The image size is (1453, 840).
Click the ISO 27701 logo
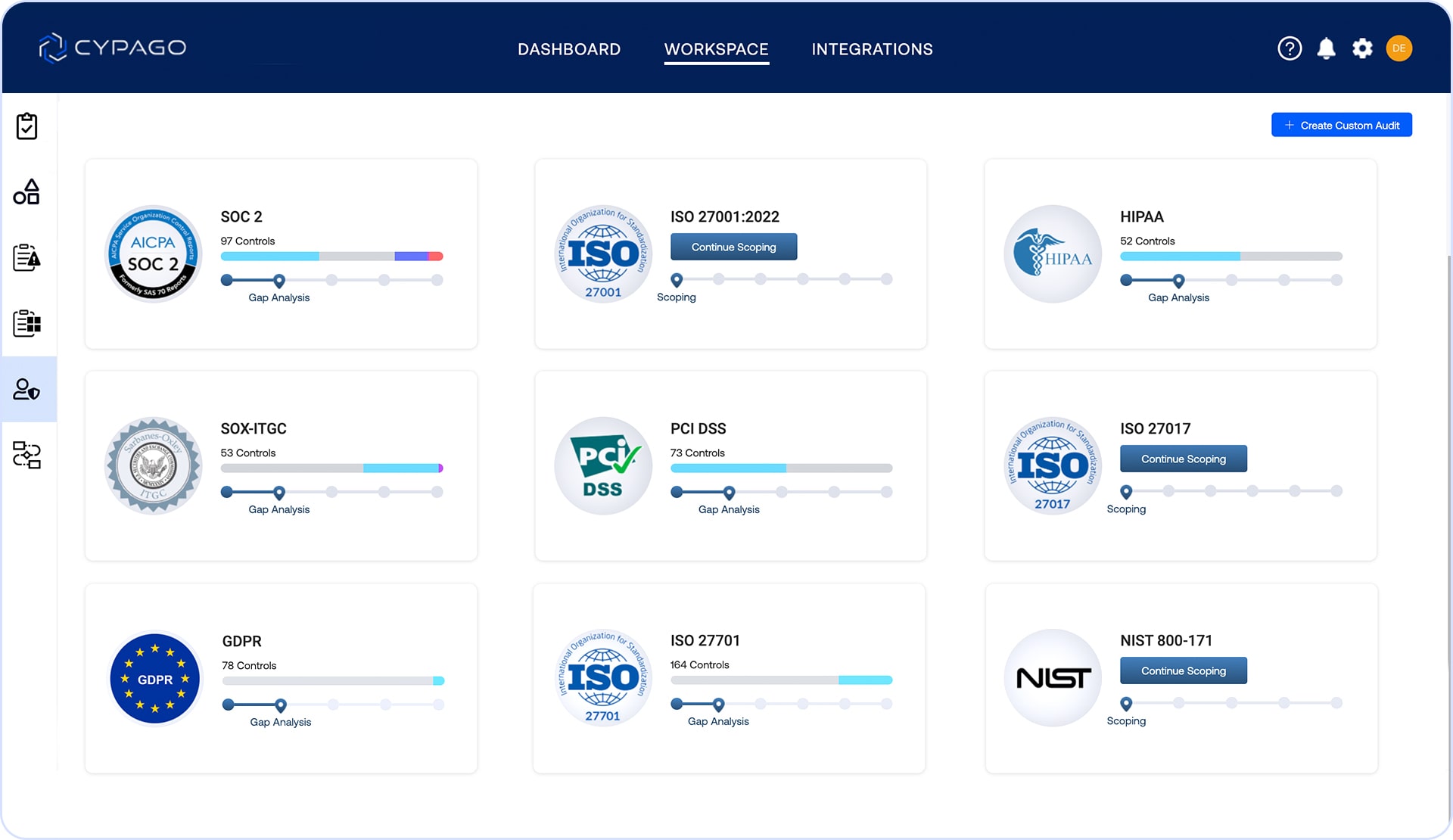(603, 677)
